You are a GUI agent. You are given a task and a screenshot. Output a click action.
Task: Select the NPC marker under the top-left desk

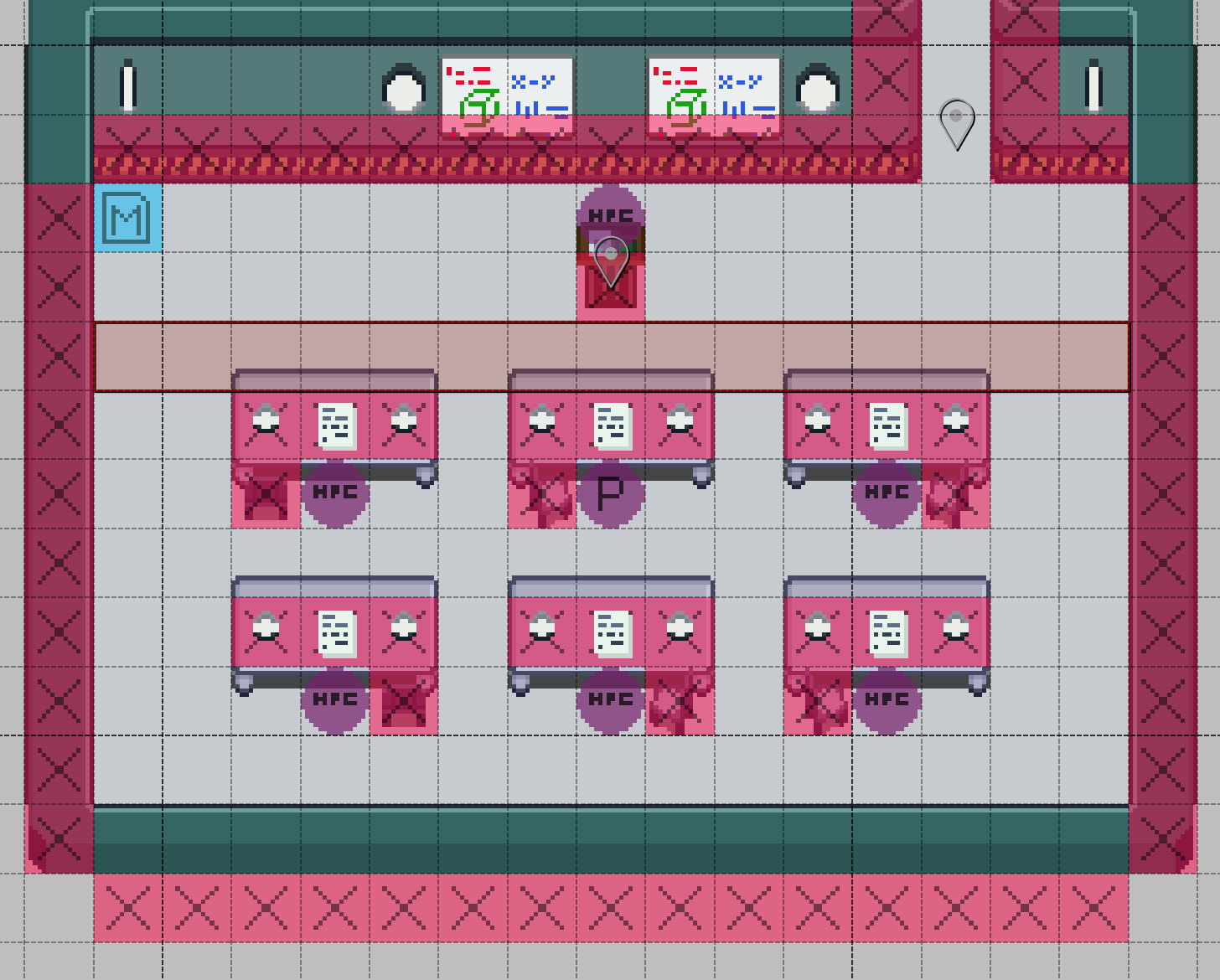coord(335,494)
